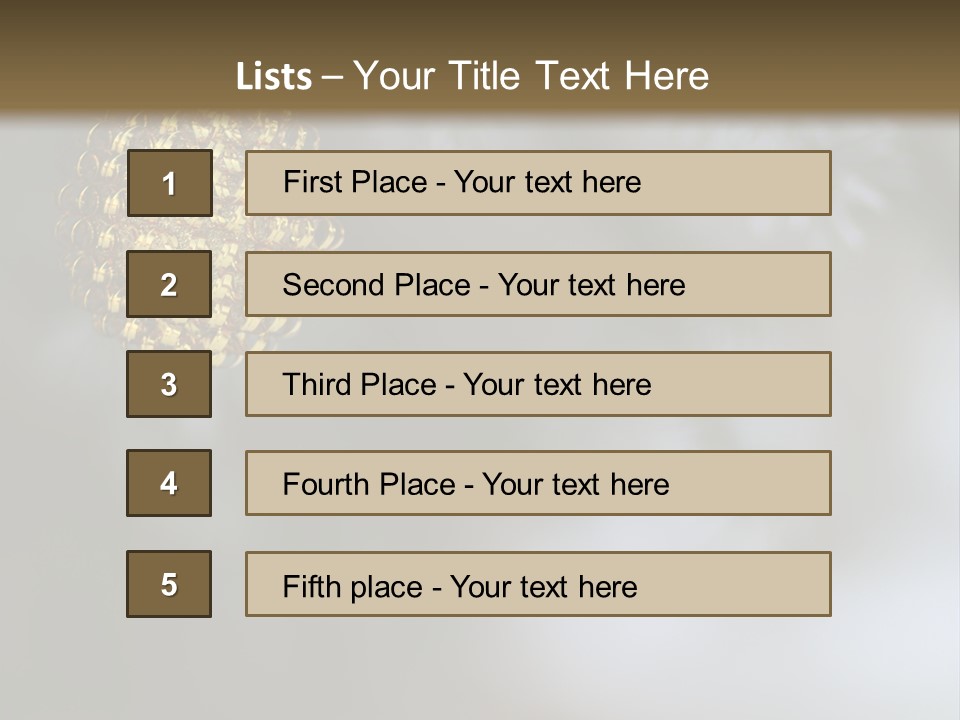Click the number 5 box
The height and width of the screenshot is (720, 960).
[x=169, y=584]
